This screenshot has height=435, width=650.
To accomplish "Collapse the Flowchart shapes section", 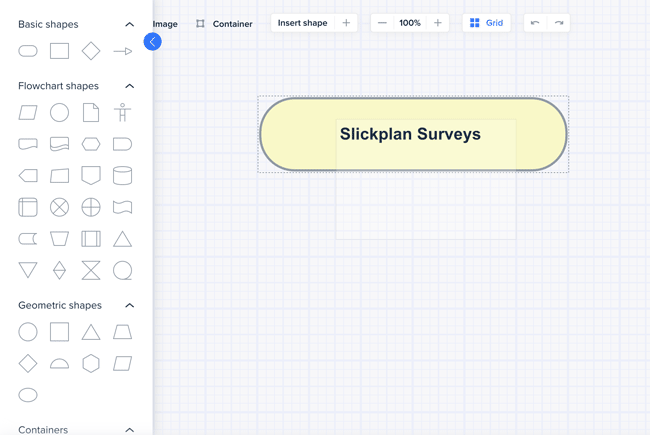I will coord(129,86).
